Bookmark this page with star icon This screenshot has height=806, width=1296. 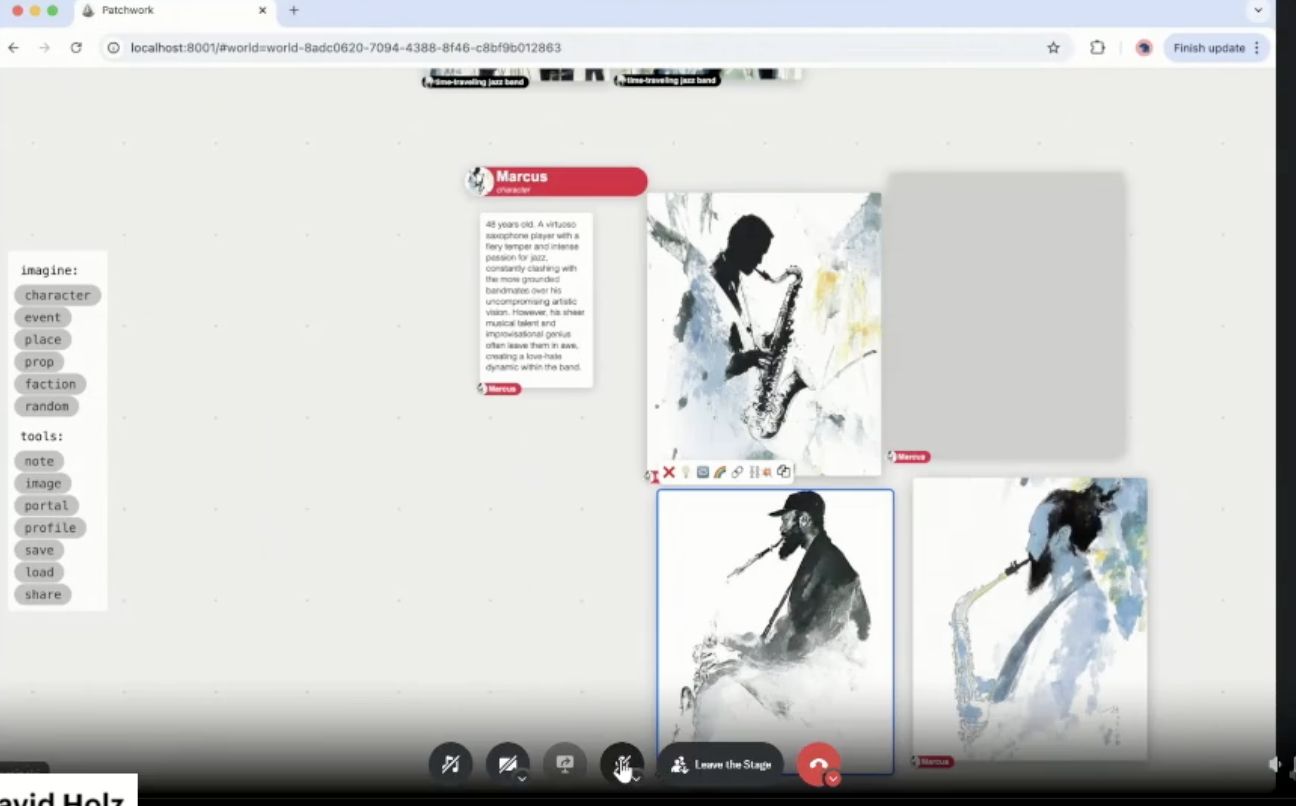click(1053, 48)
